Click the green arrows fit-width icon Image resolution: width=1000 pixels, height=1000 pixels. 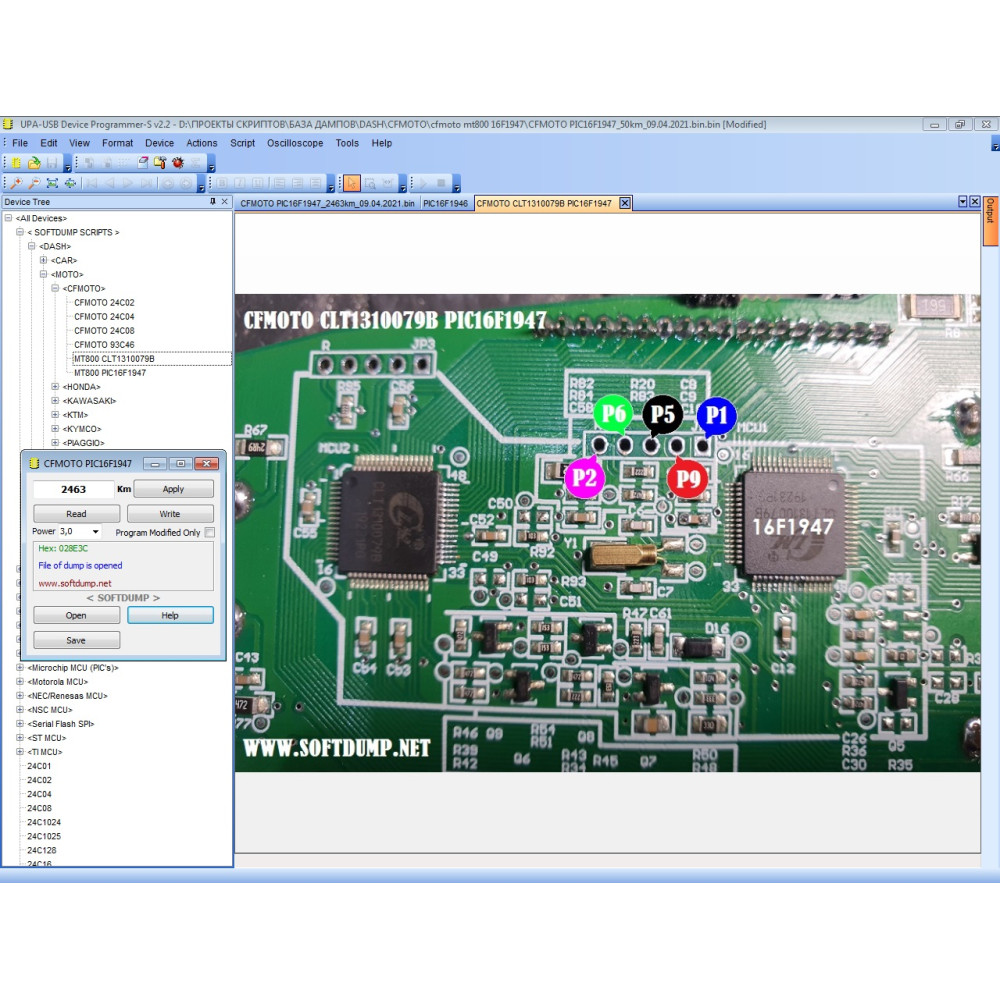coord(70,184)
